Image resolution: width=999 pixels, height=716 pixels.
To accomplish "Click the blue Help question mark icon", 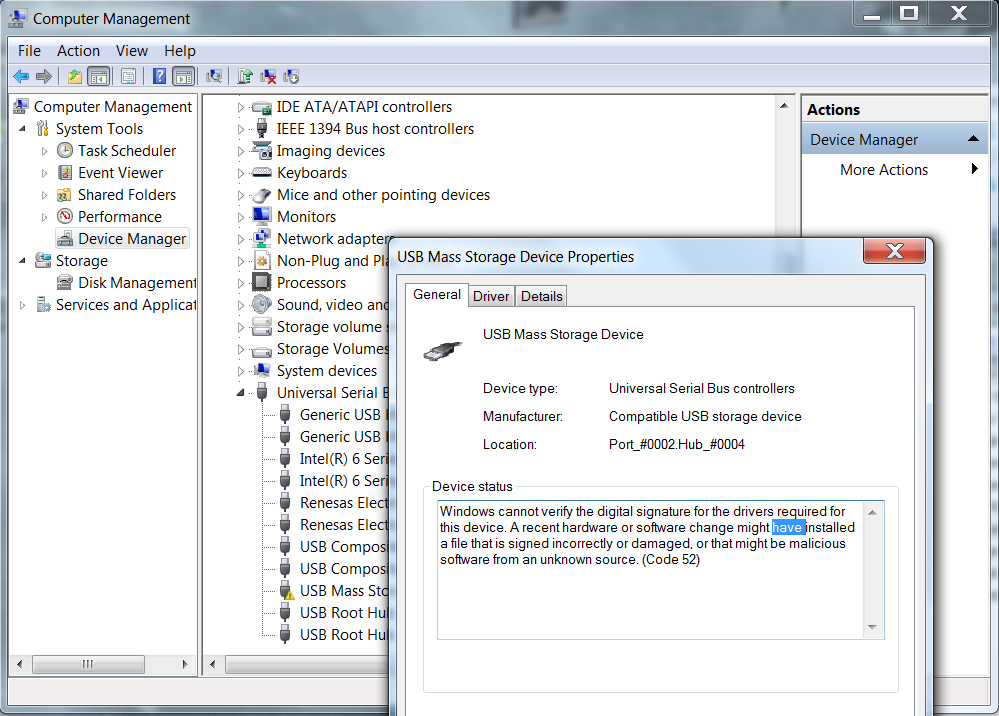I will 159,76.
